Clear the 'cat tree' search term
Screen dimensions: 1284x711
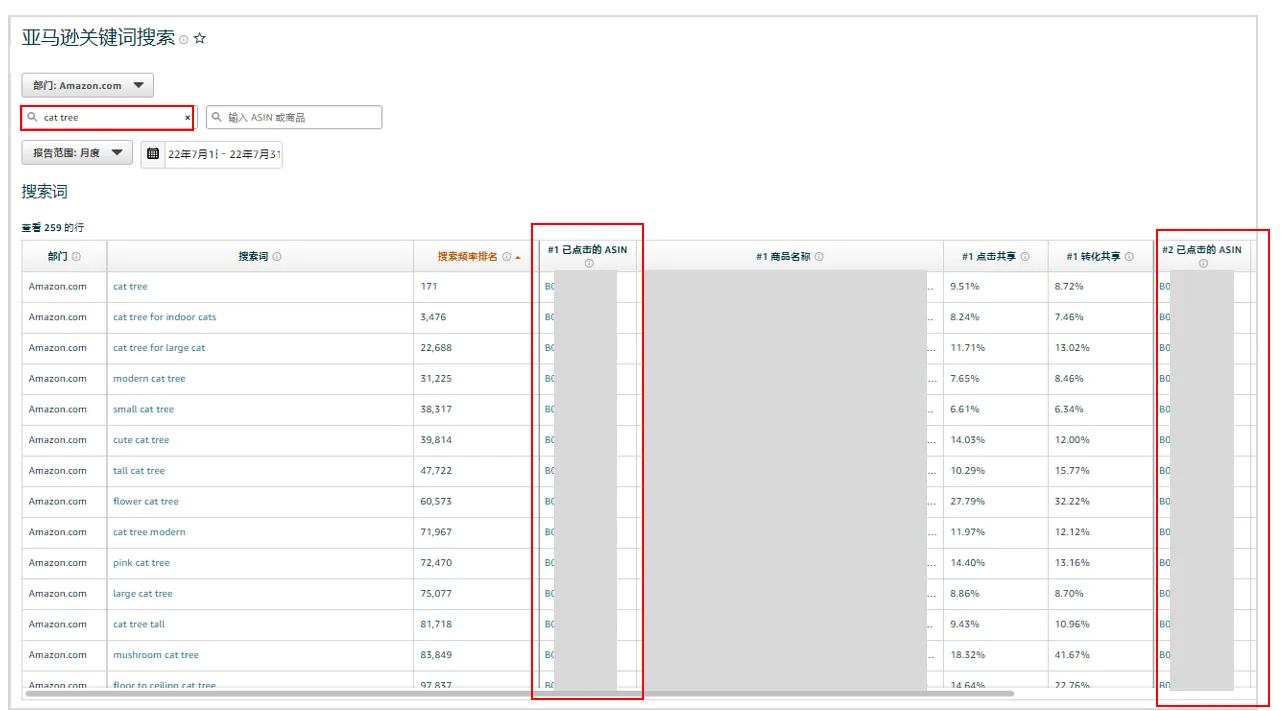pos(187,118)
